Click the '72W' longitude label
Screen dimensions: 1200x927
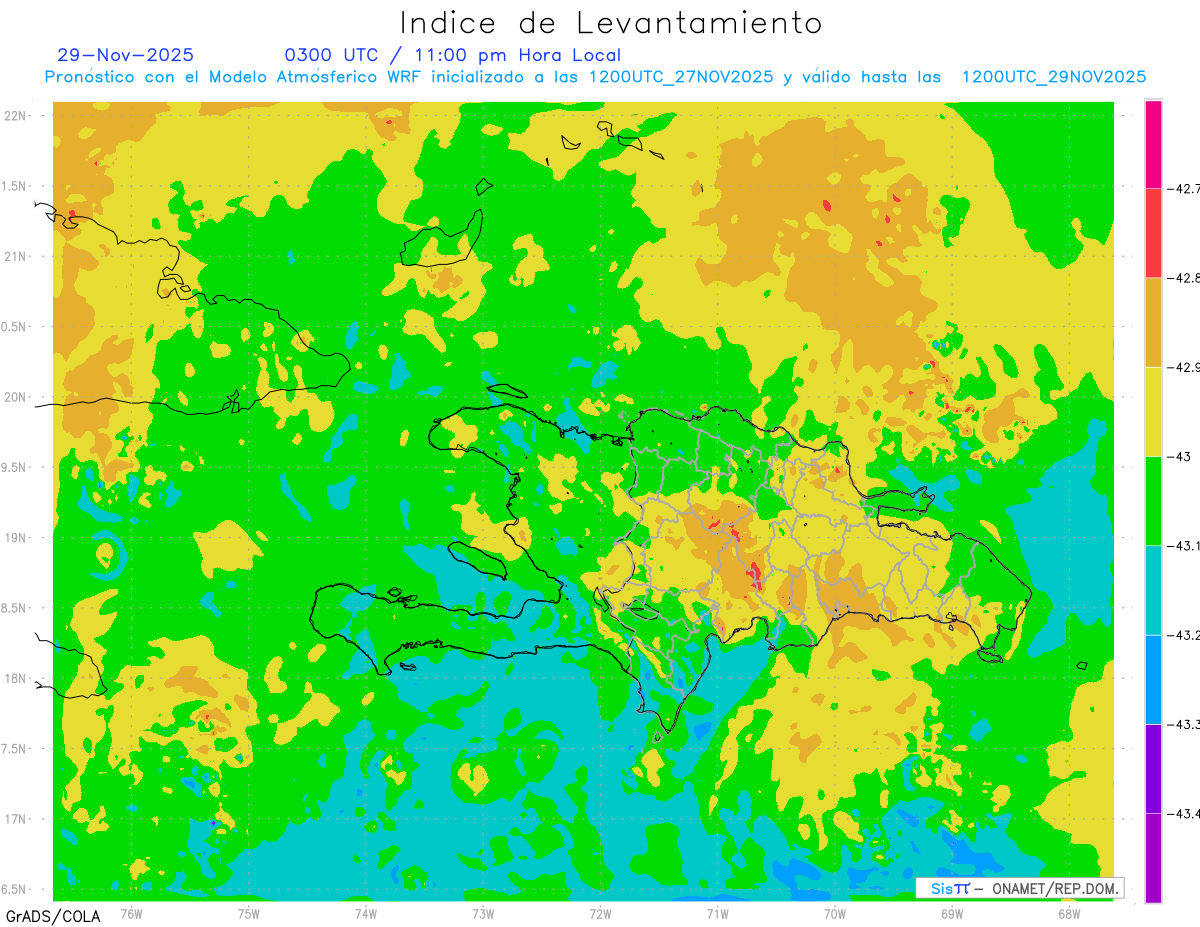(x=600, y=914)
